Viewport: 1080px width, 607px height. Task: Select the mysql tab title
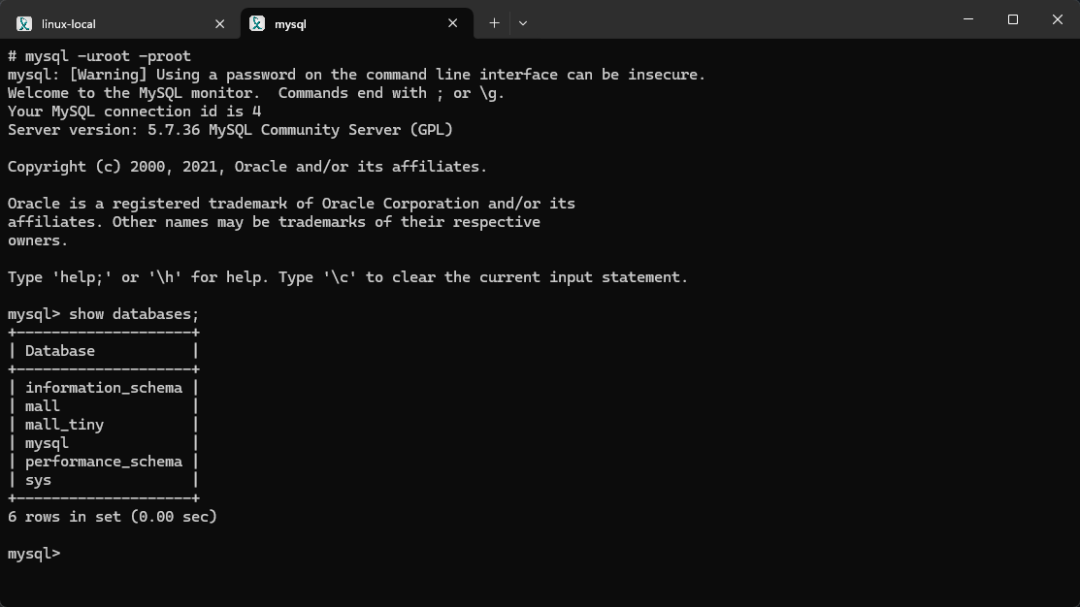[290, 24]
